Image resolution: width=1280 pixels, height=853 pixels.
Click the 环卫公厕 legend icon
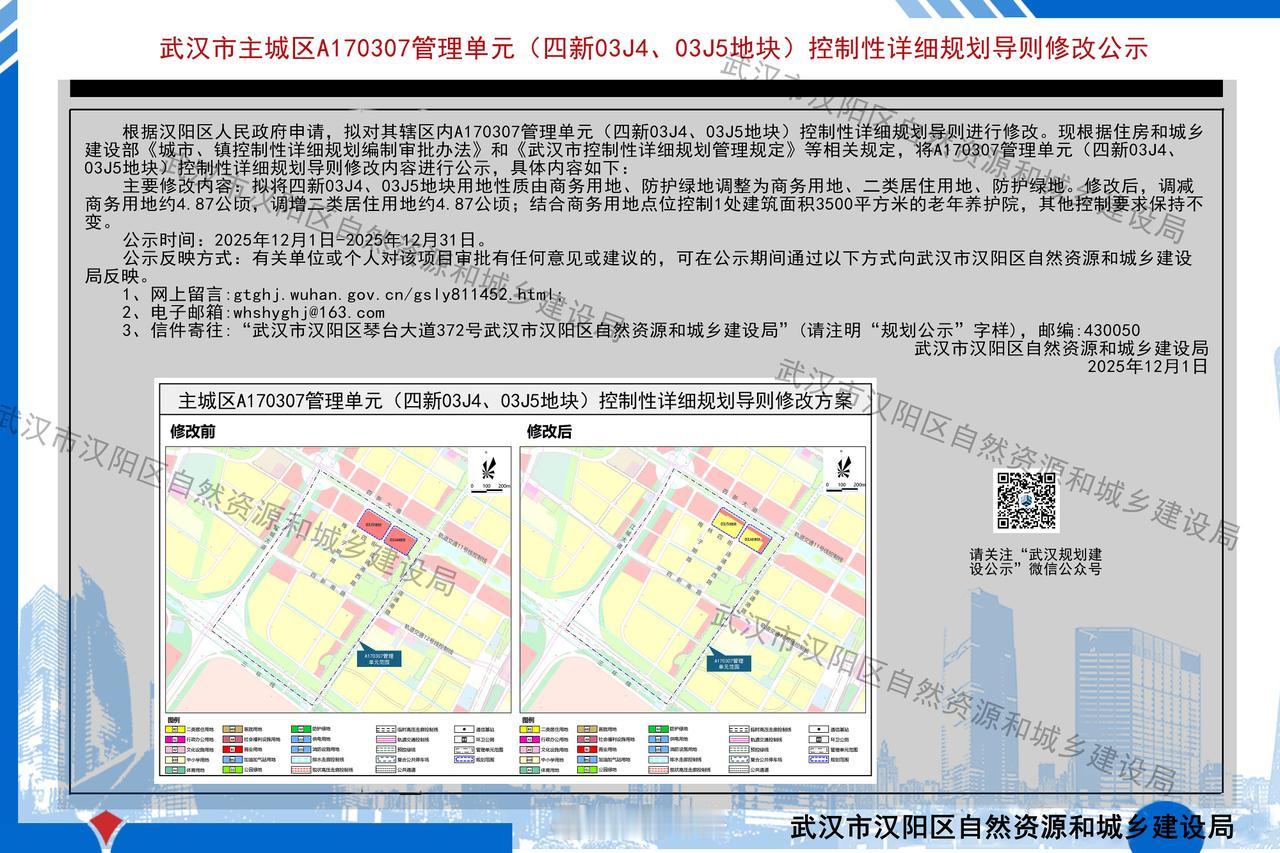[x=462, y=739]
